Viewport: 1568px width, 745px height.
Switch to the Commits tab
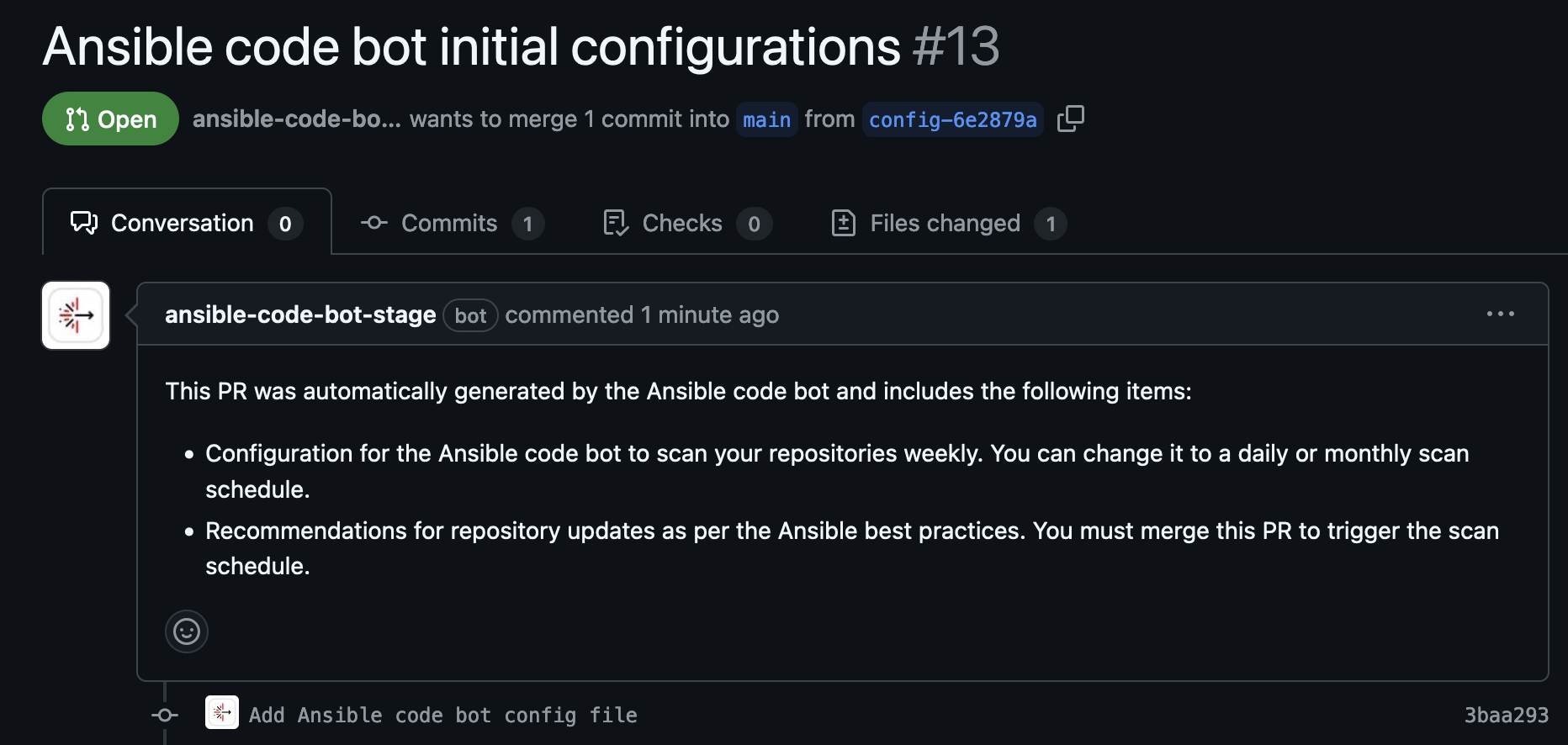click(x=448, y=223)
